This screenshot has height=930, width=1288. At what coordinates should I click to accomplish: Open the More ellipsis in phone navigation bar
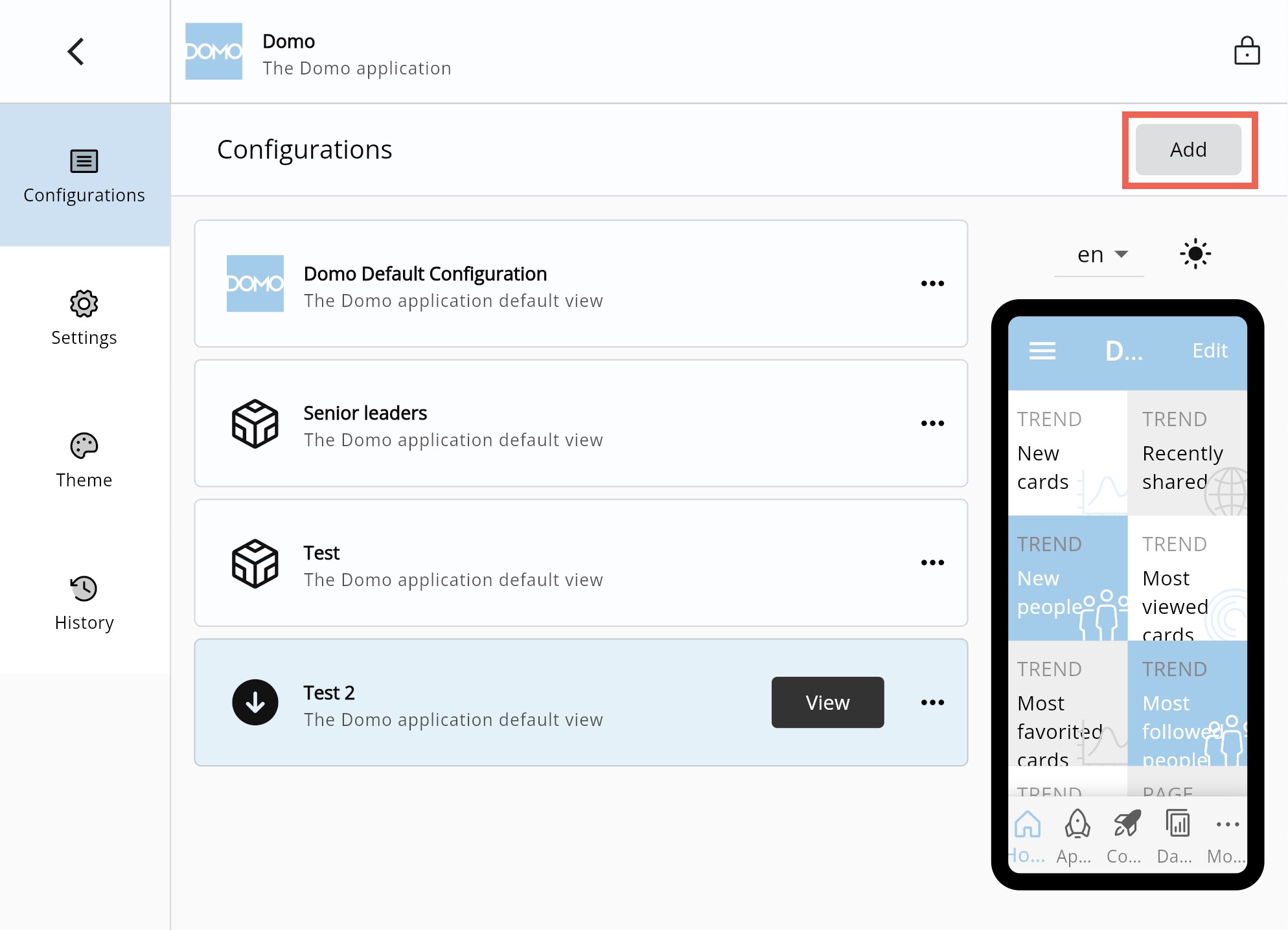click(1227, 824)
